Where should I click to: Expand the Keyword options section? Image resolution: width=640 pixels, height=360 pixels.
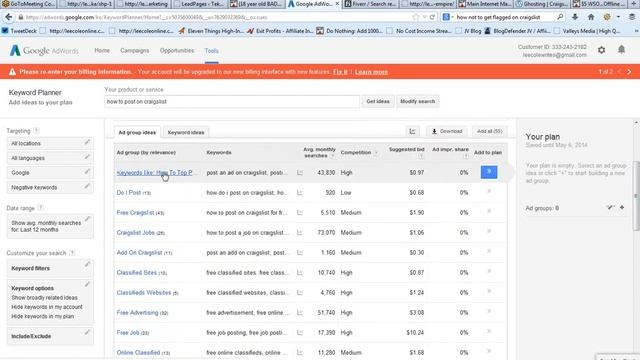pyautogui.click(x=50, y=302)
